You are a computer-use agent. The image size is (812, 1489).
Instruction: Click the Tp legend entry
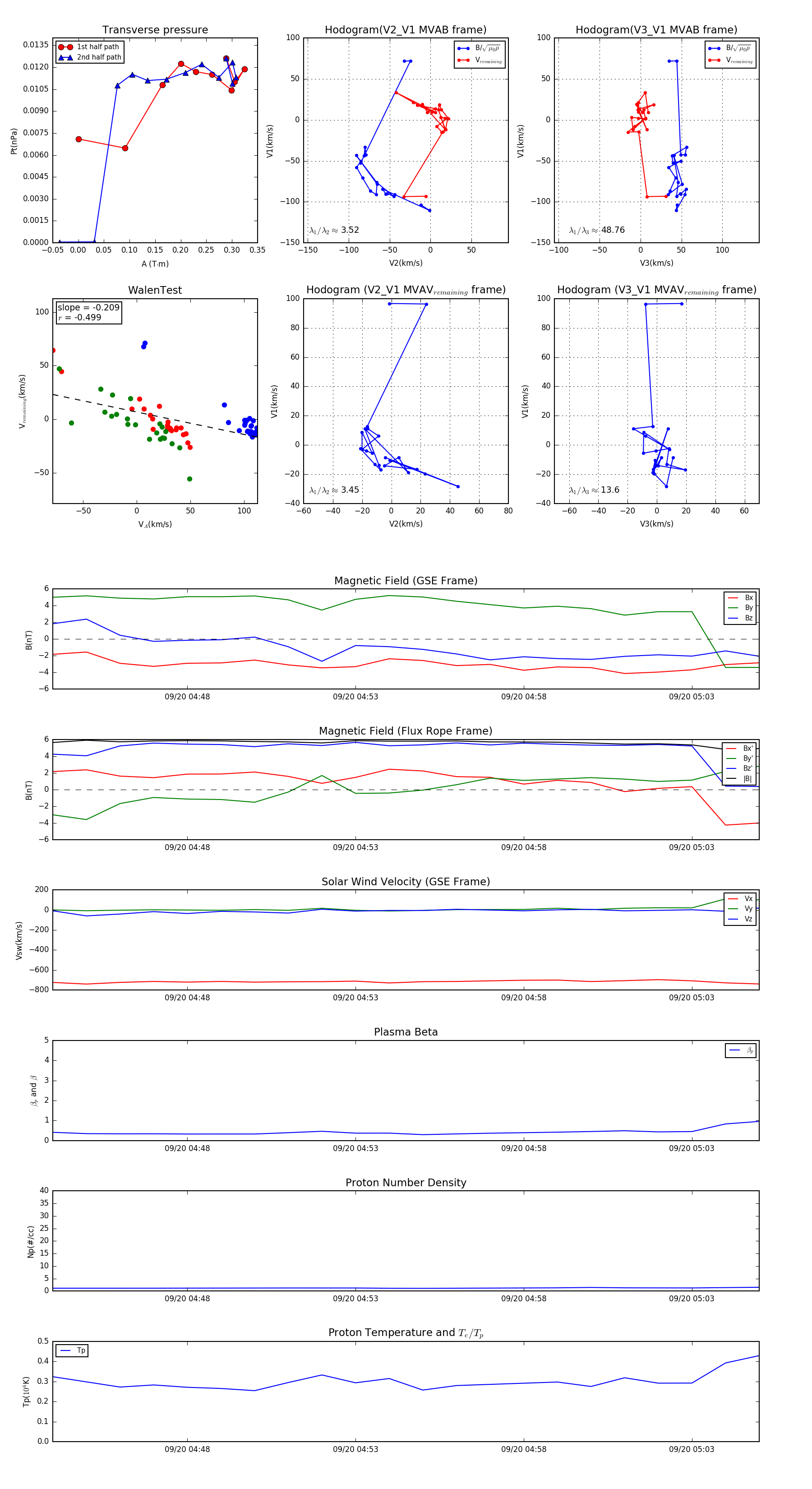click(x=72, y=1350)
